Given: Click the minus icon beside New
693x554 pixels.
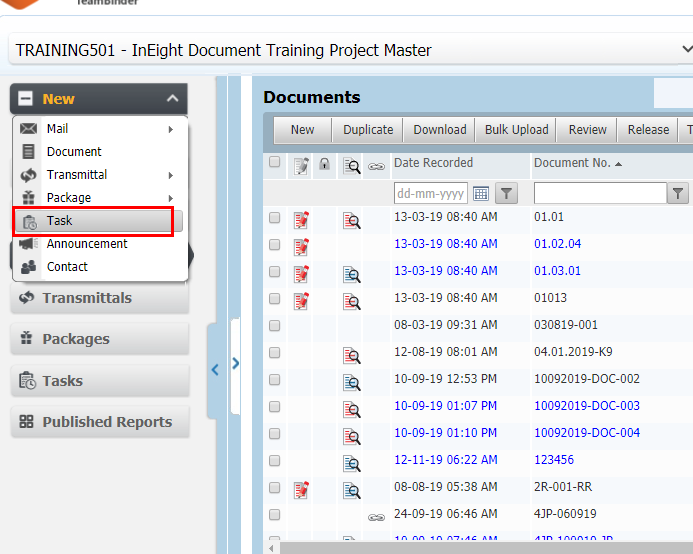Looking at the screenshot, I should pos(25,98).
